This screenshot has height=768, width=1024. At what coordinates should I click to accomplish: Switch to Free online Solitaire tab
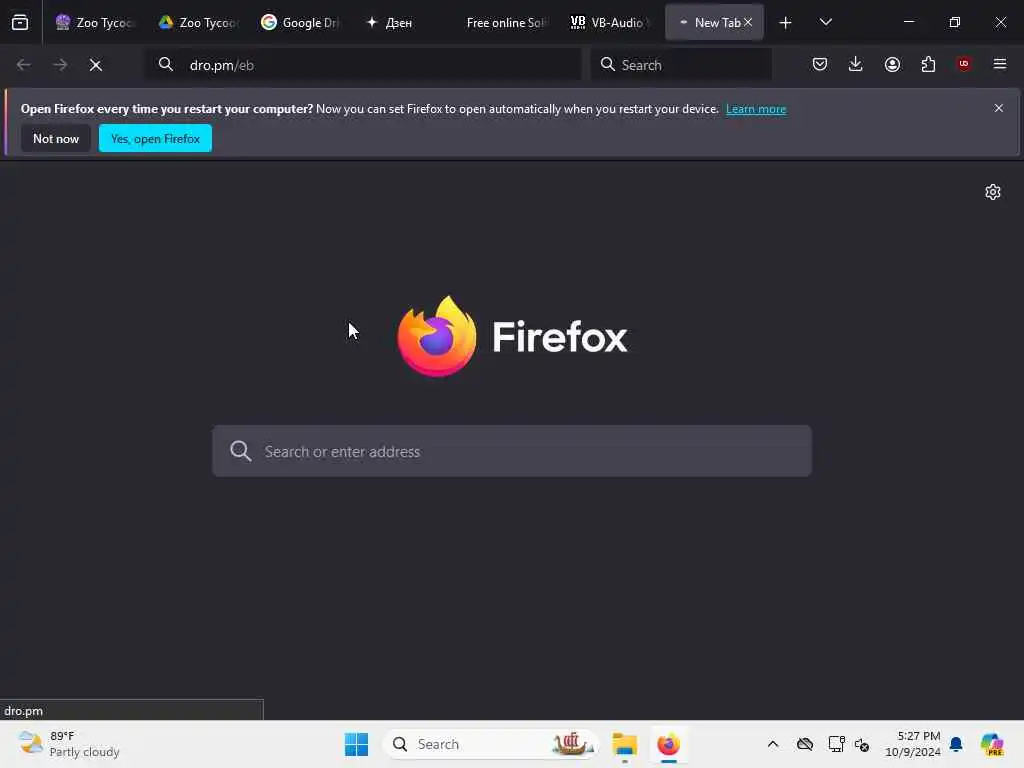(x=507, y=22)
